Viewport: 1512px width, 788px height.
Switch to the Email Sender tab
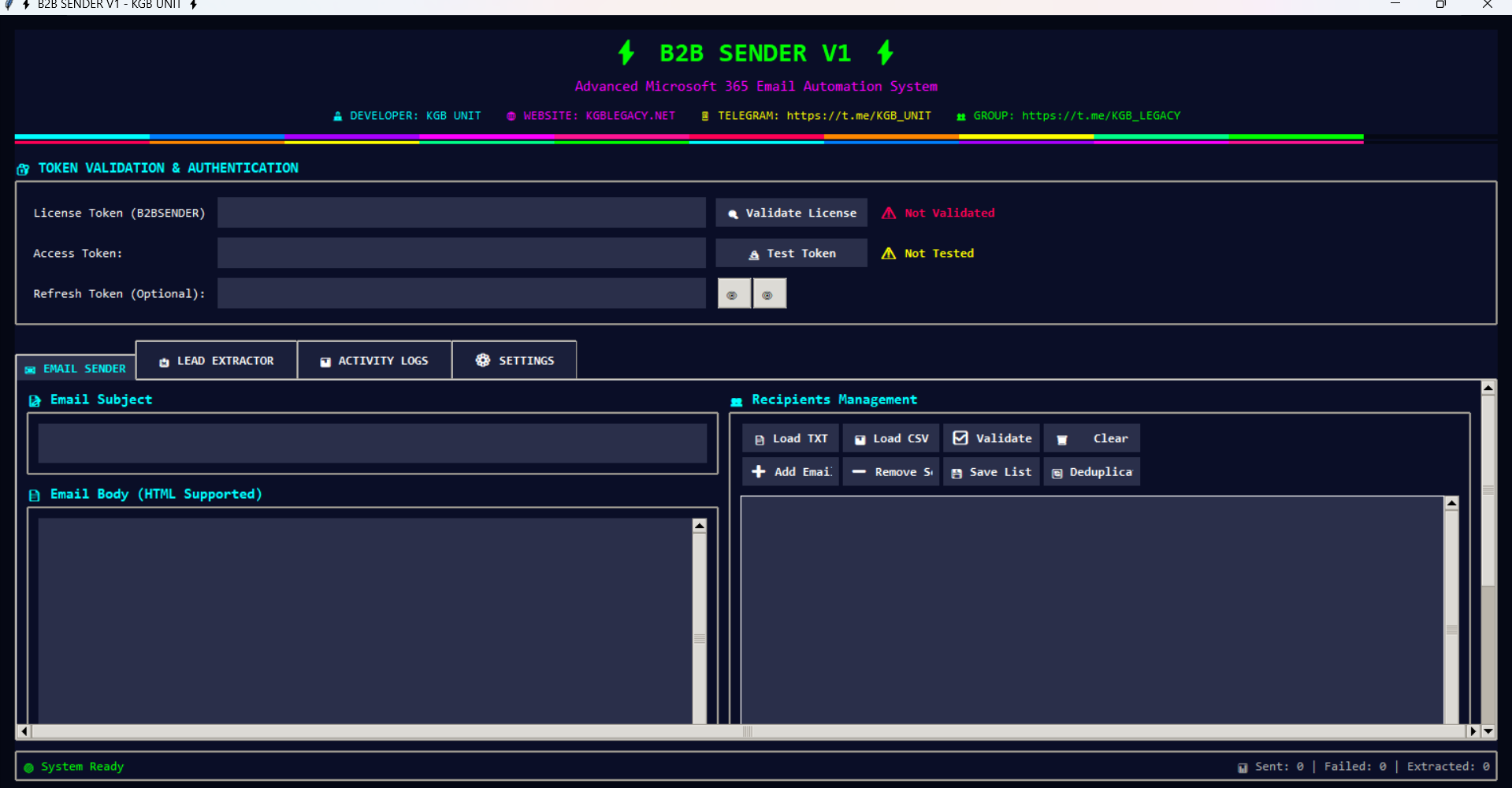(x=76, y=368)
